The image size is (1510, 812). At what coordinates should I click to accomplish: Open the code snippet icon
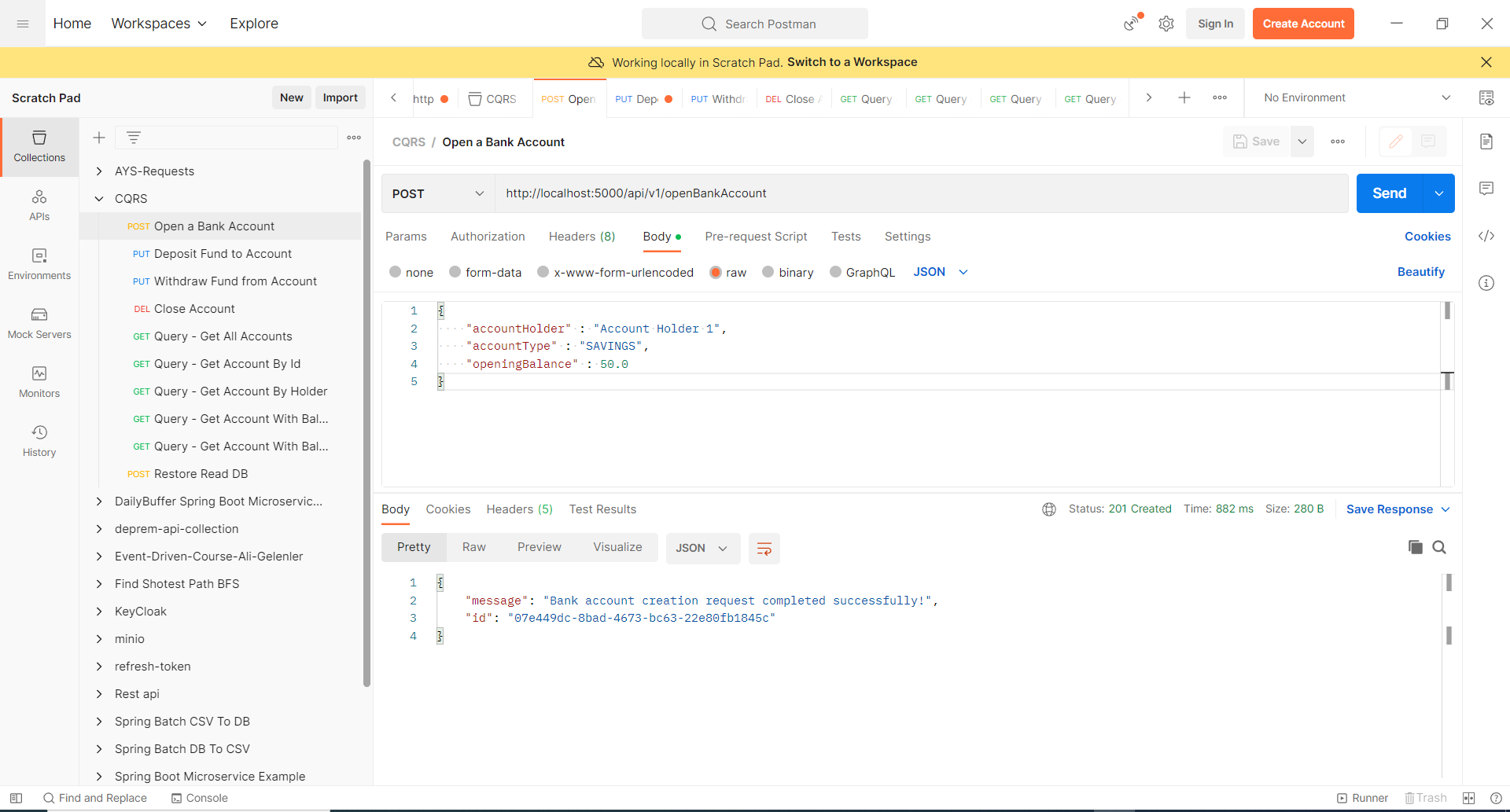1486,236
